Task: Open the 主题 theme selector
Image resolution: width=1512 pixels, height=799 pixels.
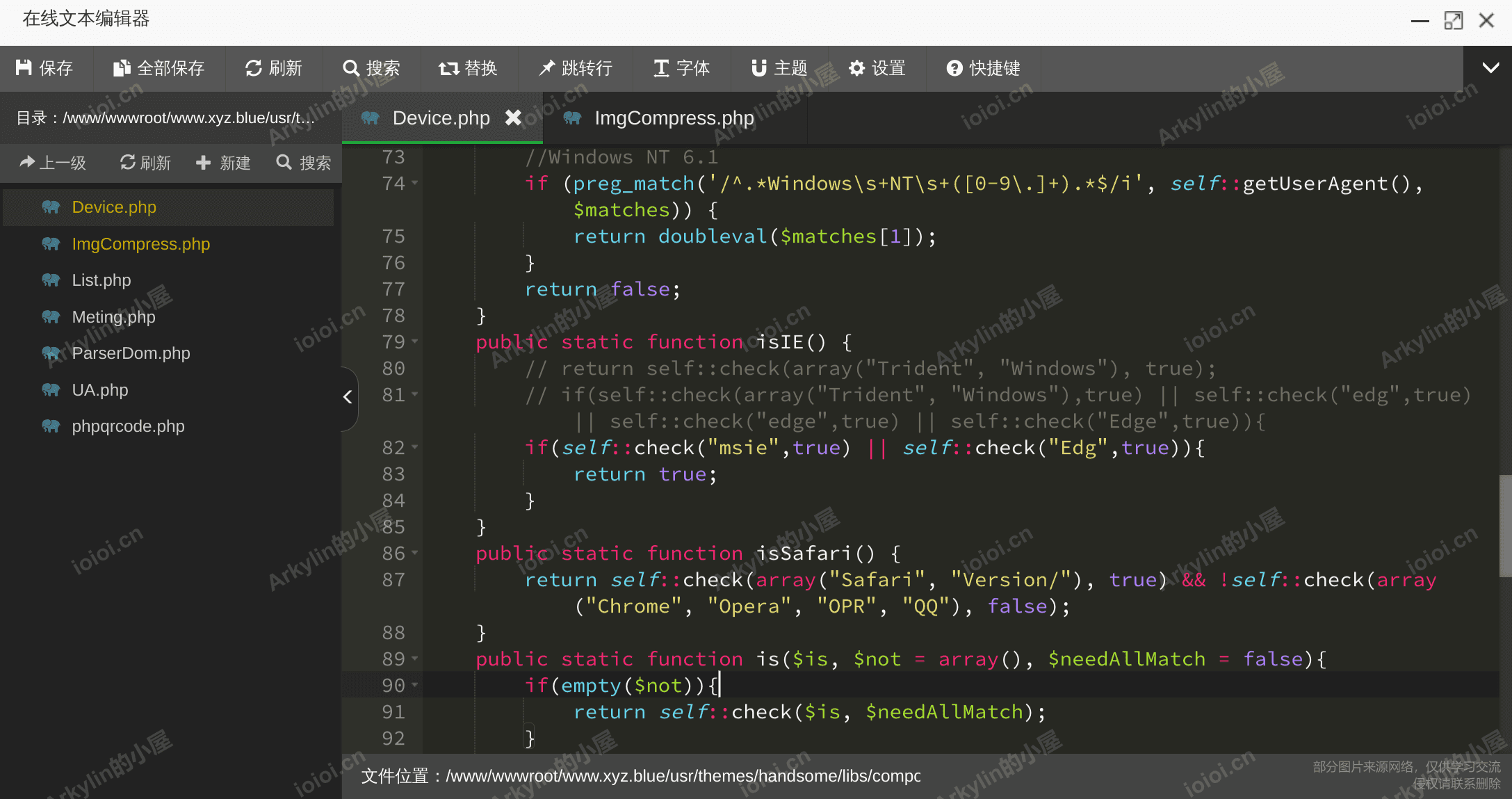Action: click(779, 68)
